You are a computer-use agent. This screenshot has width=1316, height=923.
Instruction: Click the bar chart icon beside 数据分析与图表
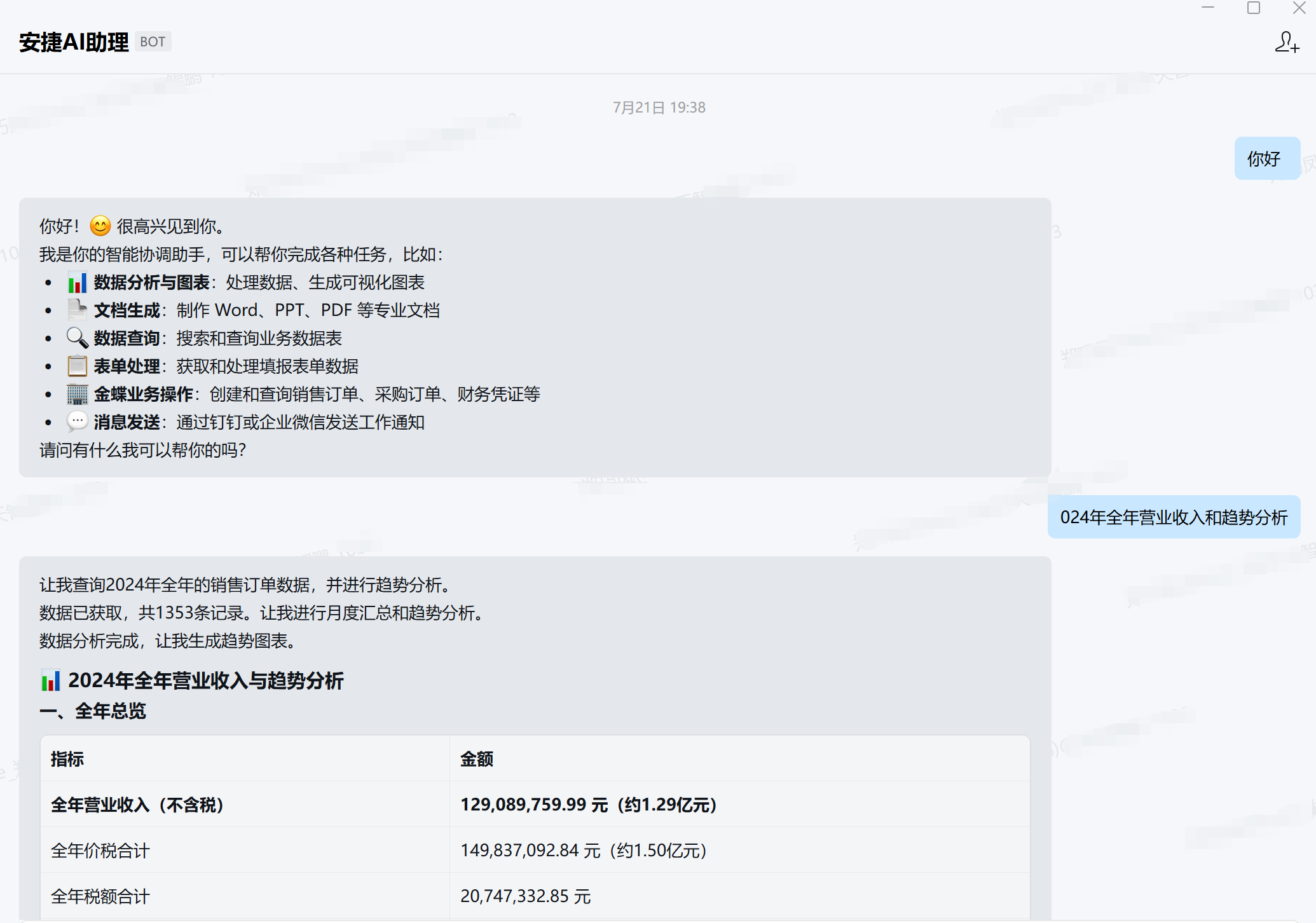click(x=77, y=282)
